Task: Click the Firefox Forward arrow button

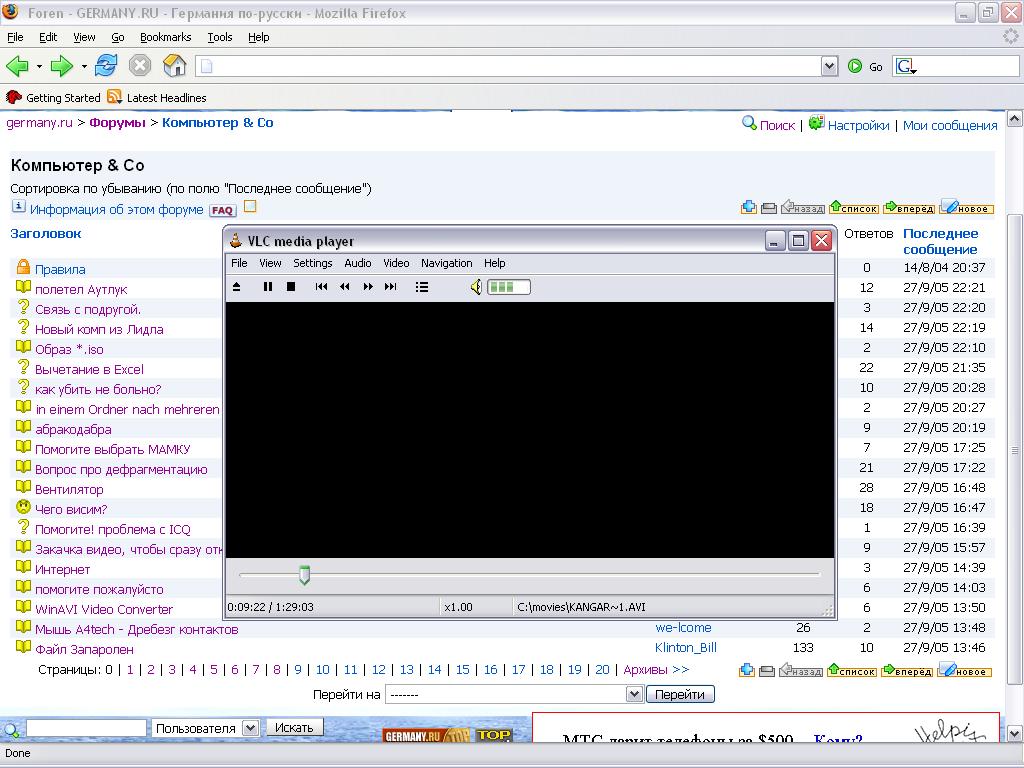Action: coord(61,65)
